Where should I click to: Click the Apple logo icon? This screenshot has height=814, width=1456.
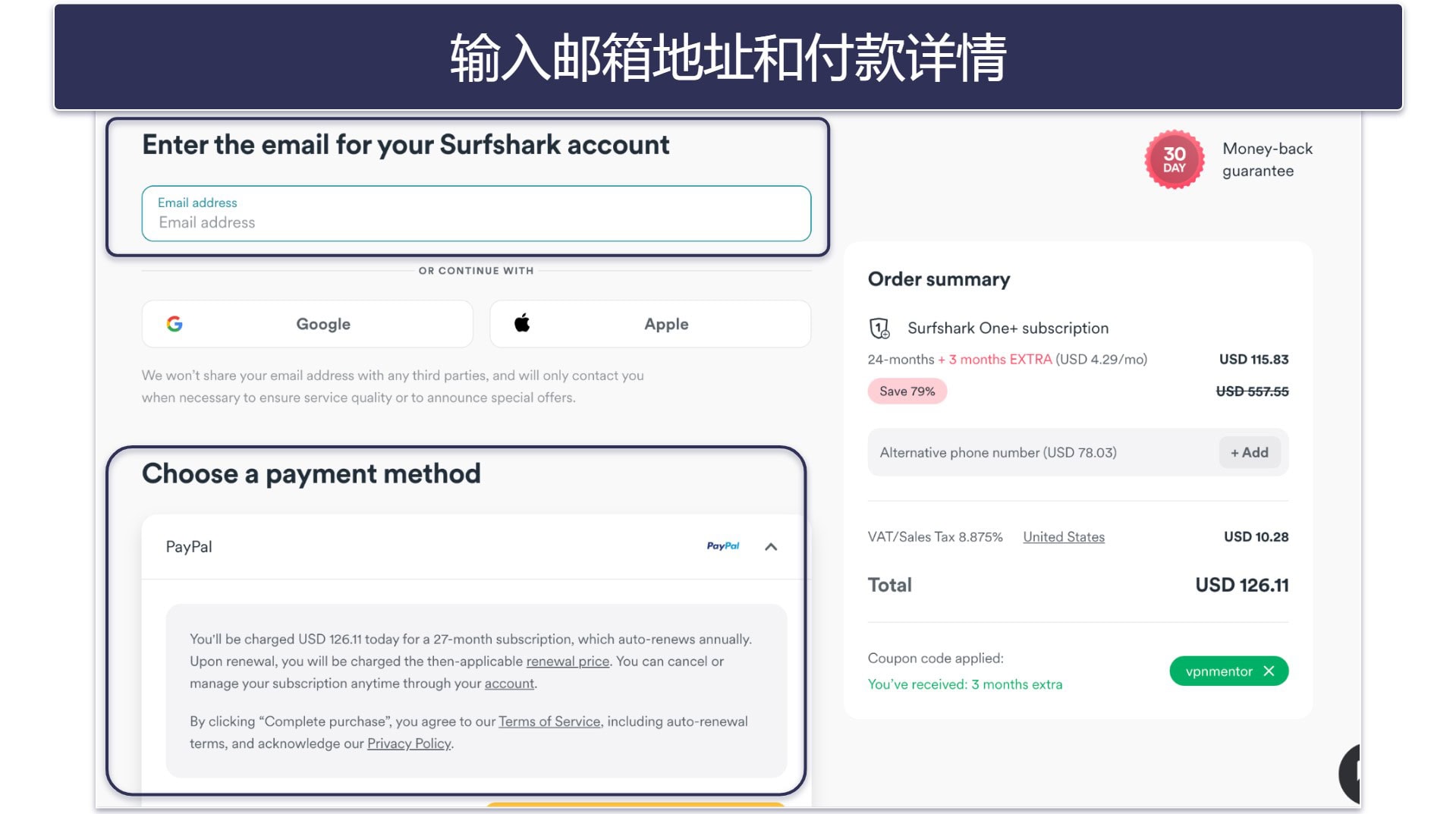point(522,323)
